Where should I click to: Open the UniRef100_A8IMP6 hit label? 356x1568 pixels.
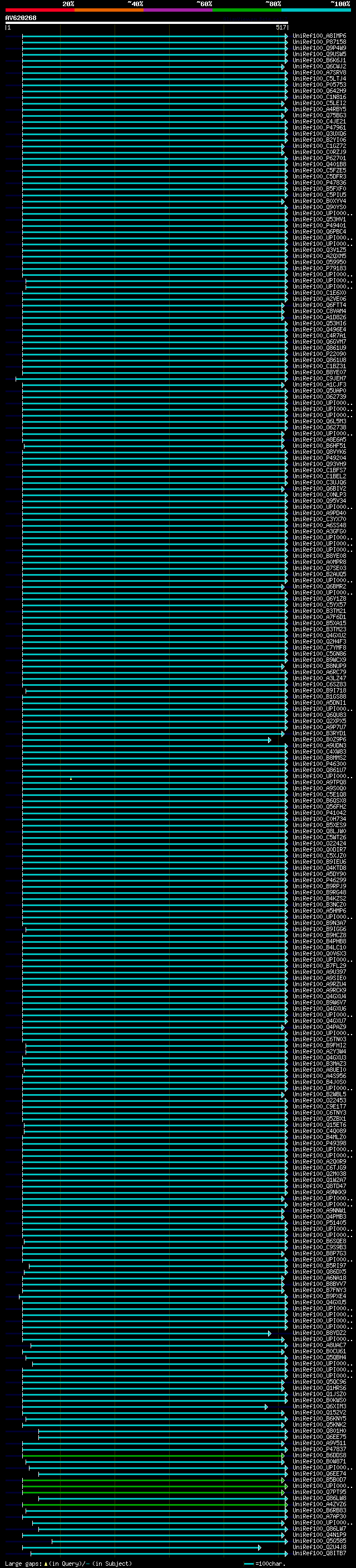(319, 36)
